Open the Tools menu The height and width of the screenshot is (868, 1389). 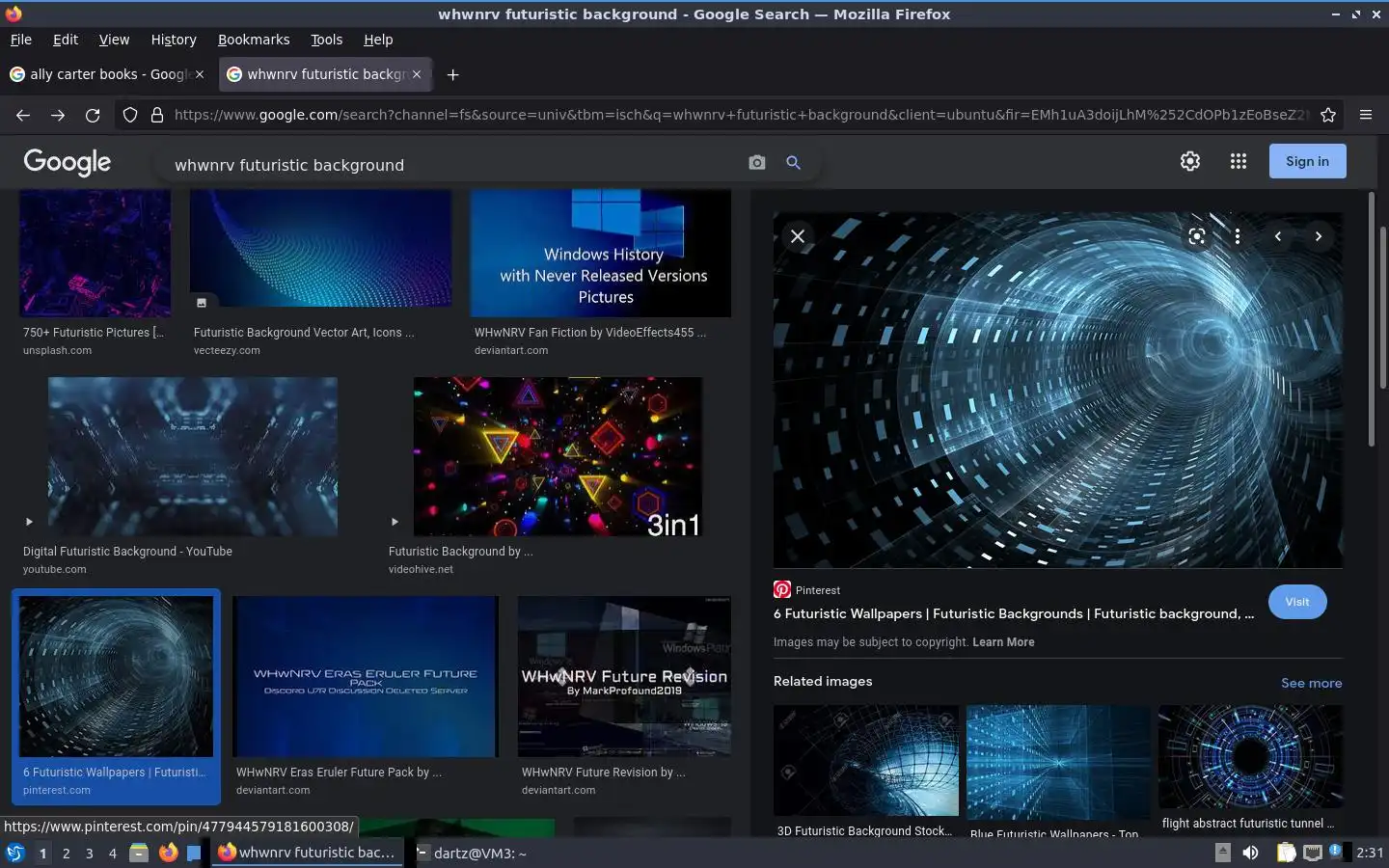(326, 40)
